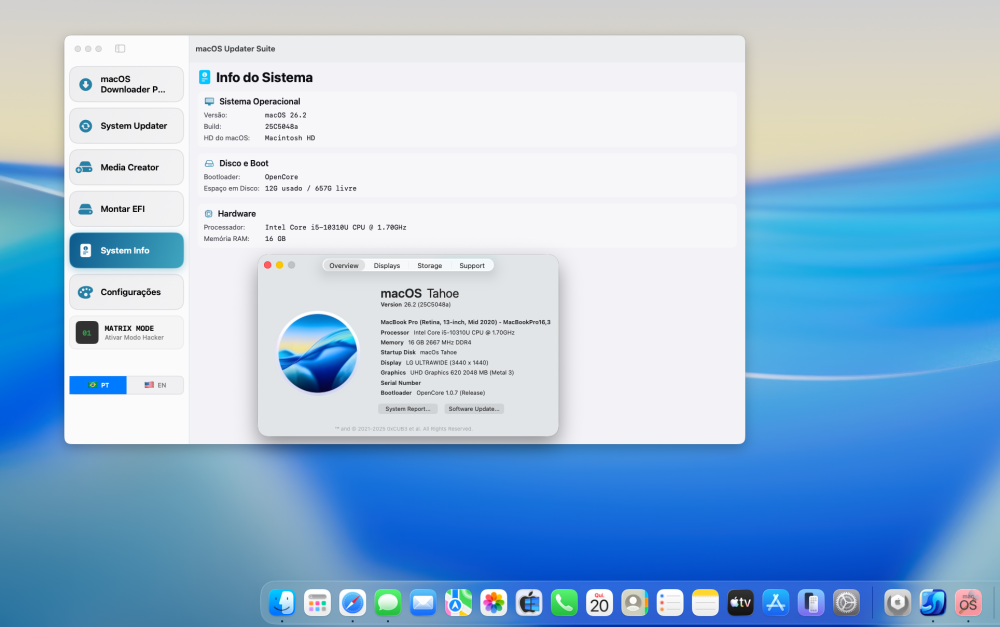The image size is (1000, 627).
Task: Activate Matrix Mode hacker toggle
Action: pyautogui.click(x=126, y=332)
